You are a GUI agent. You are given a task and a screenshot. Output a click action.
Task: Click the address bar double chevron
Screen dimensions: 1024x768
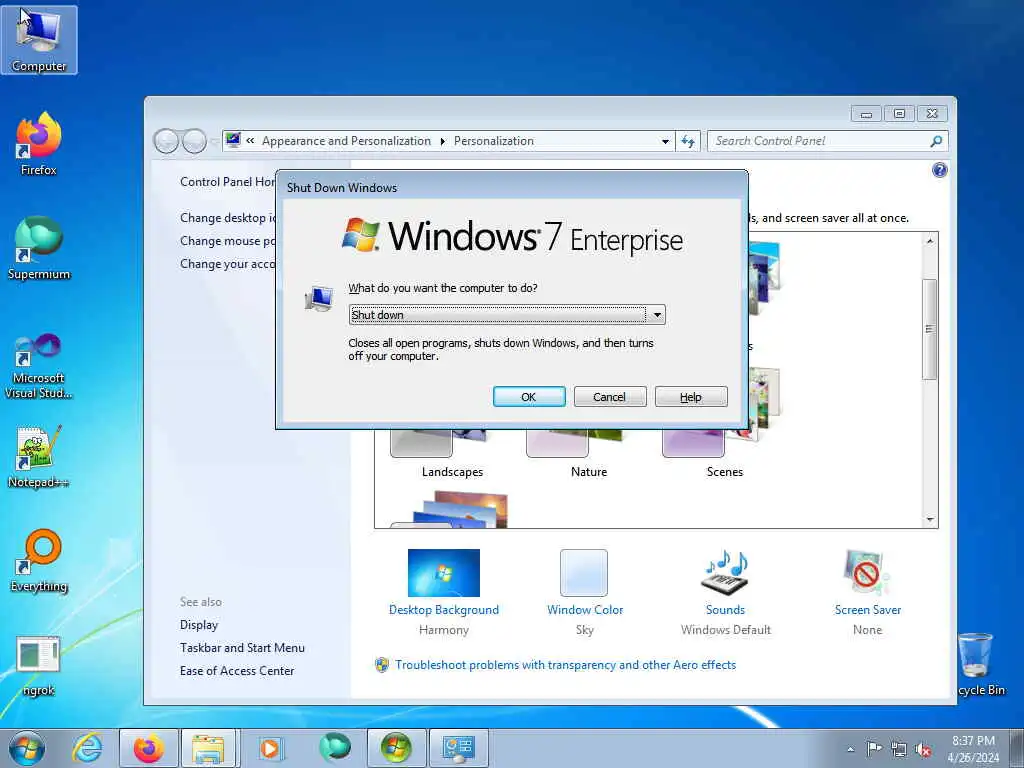click(x=250, y=140)
